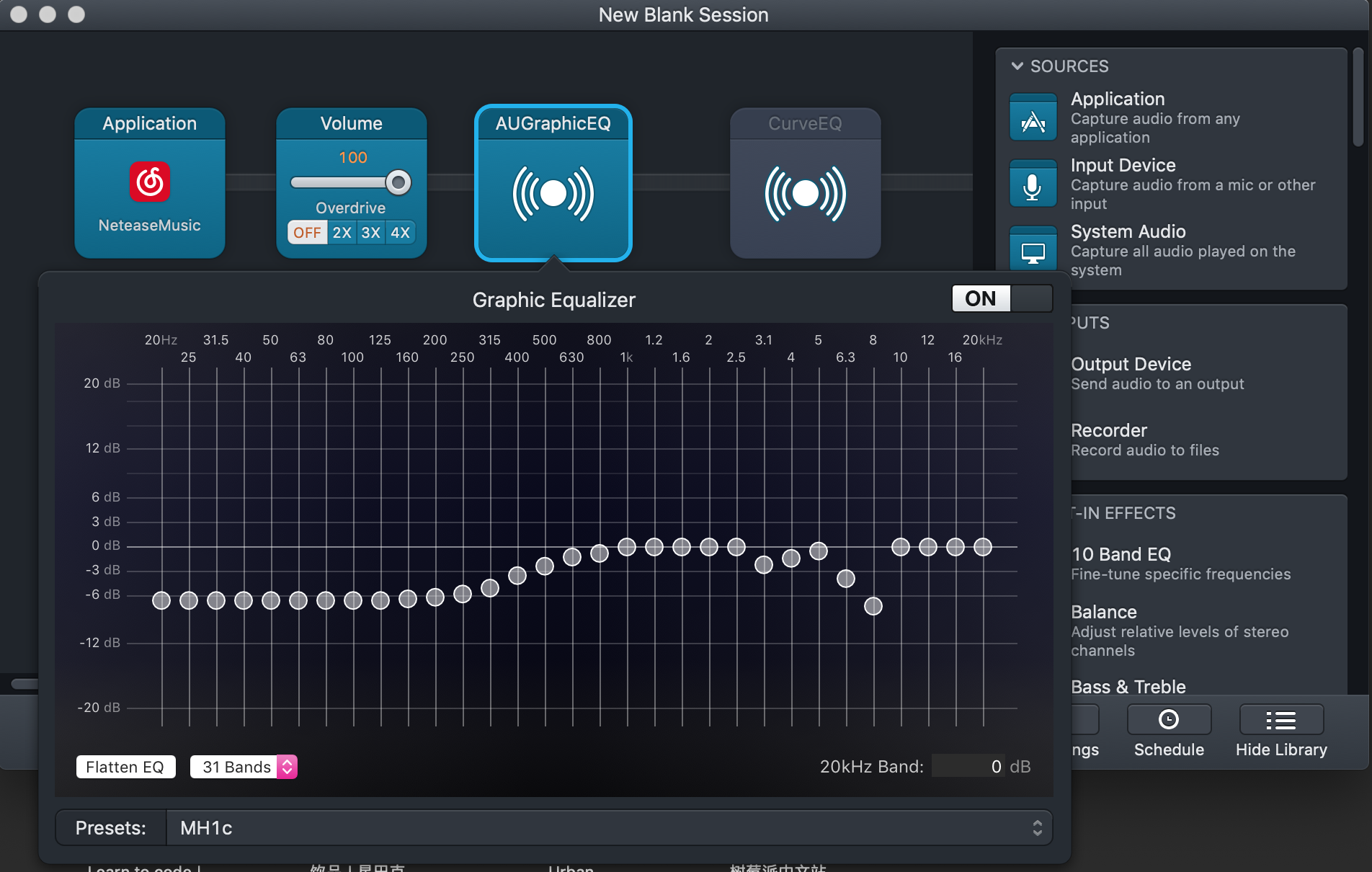Select Recorder in library
The width and height of the screenshot is (1372, 872).
(1144, 440)
